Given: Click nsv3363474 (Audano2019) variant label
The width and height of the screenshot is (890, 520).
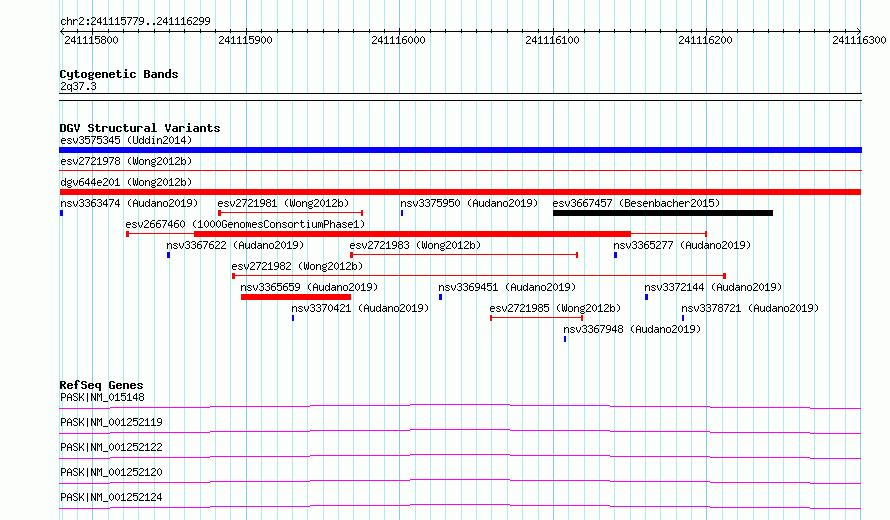Looking at the screenshot, I should (x=129, y=203).
